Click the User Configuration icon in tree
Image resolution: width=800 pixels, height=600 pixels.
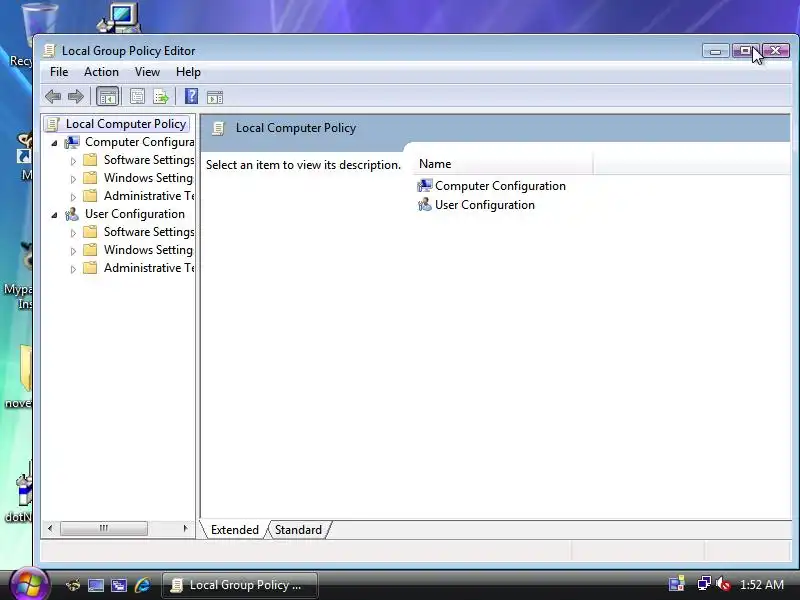pyautogui.click(x=72, y=214)
